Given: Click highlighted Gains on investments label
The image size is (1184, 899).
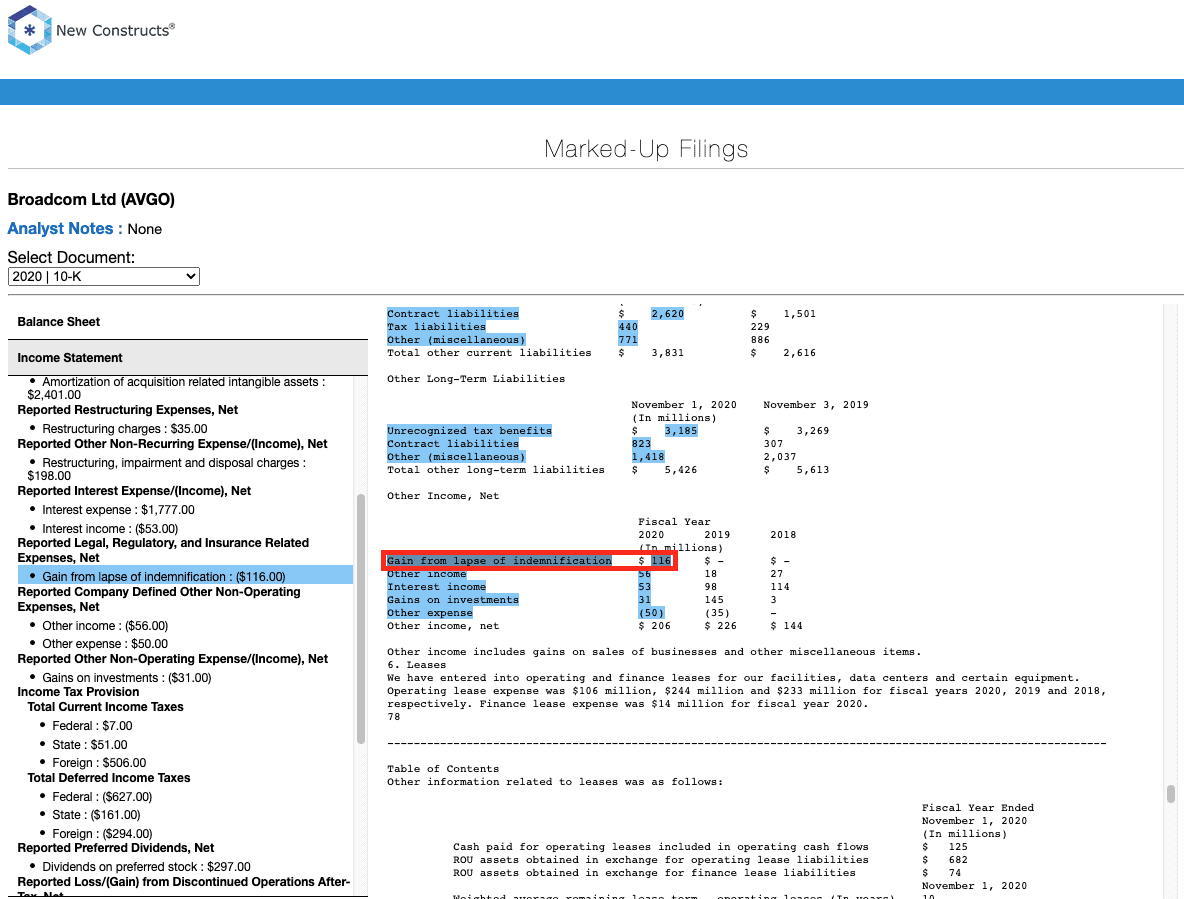Looking at the screenshot, I should point(453,600).
